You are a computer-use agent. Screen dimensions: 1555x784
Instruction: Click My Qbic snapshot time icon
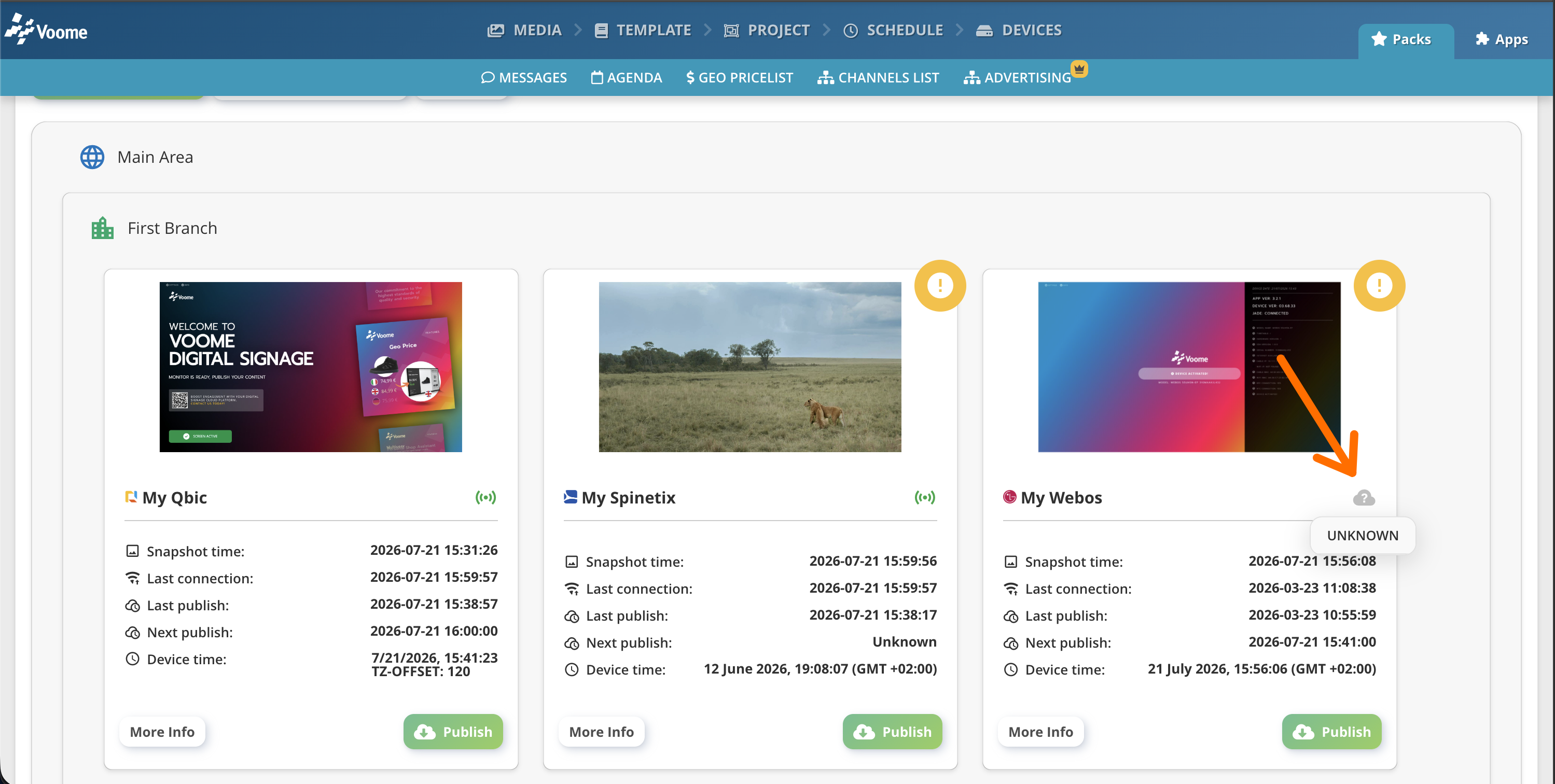(x=132, y=551)
